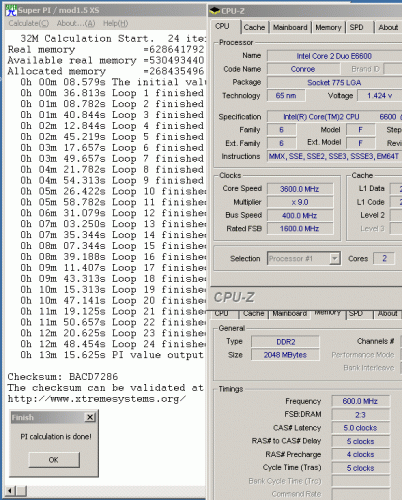Click the Package value Socket 775 LGA
Viewport: 402px width, 500px height.
334,83
